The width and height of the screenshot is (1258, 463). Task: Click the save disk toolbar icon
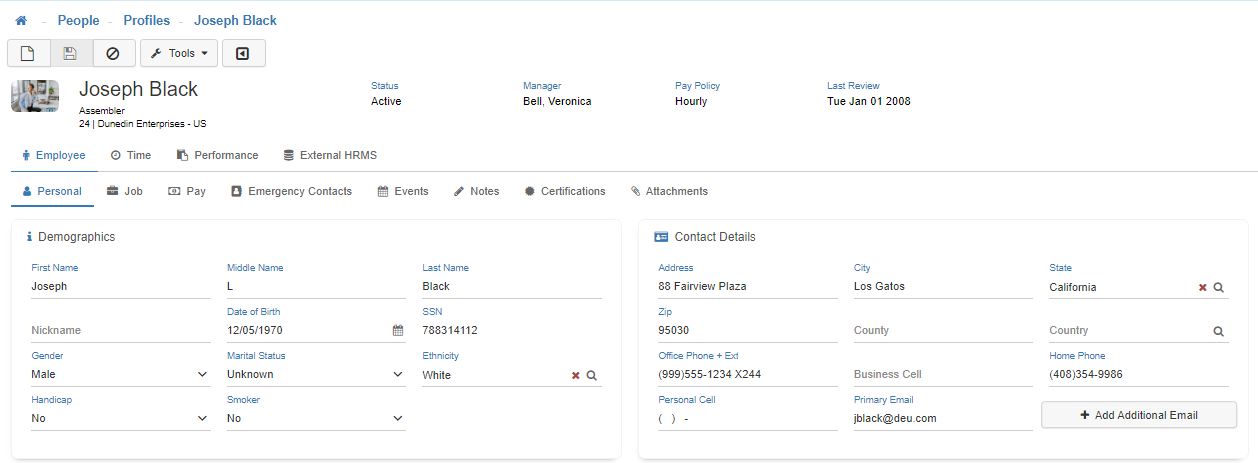pos(70,53)
